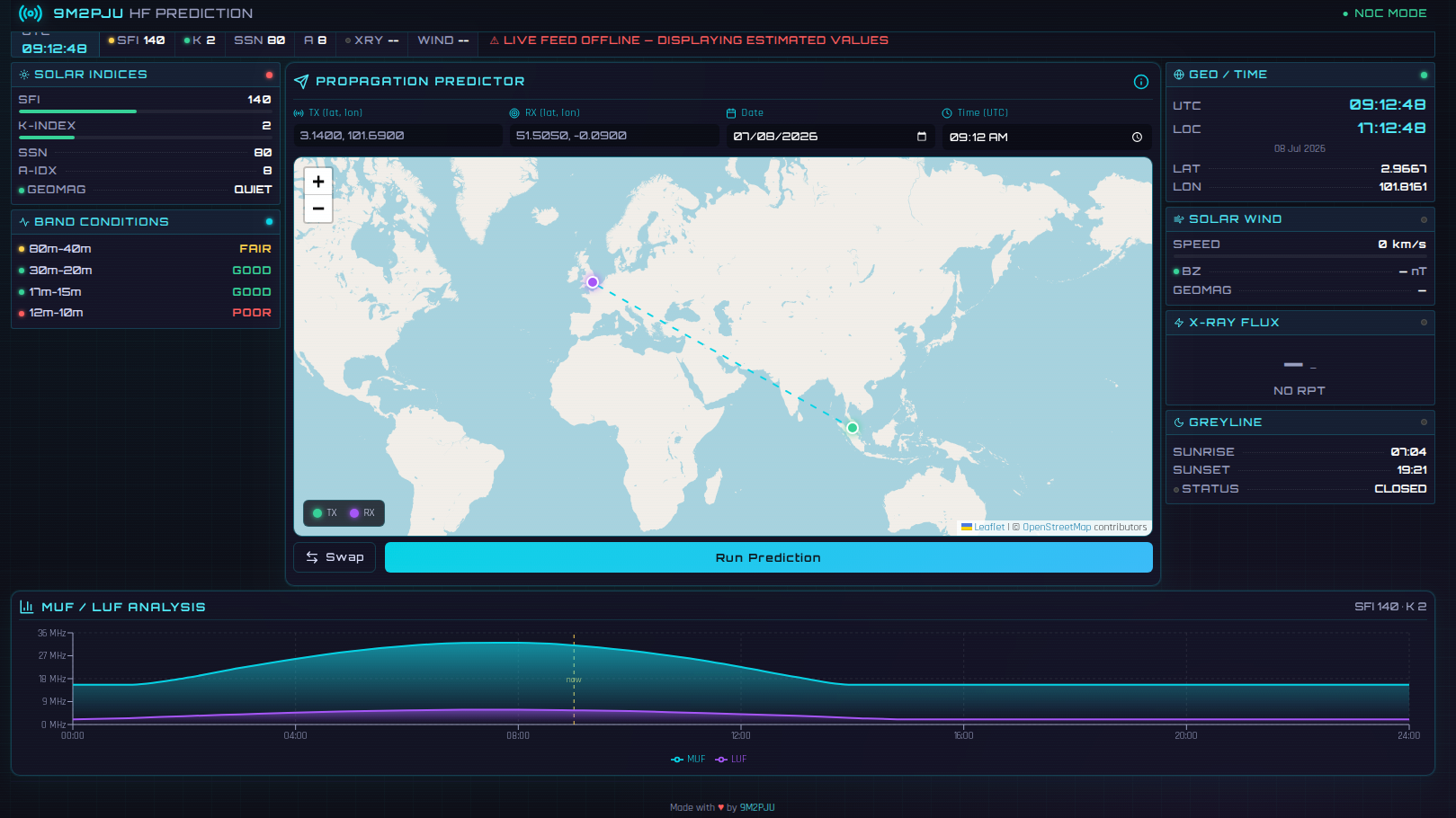Click the Swap button

point(335,557)
